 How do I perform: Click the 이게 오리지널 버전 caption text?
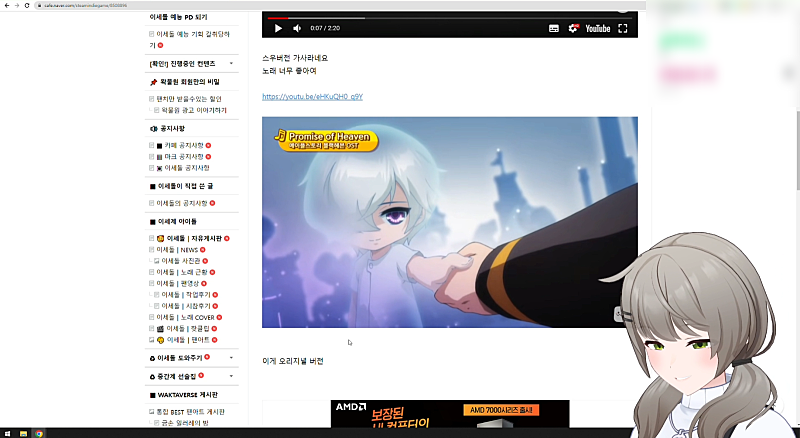tap(293, 361)
